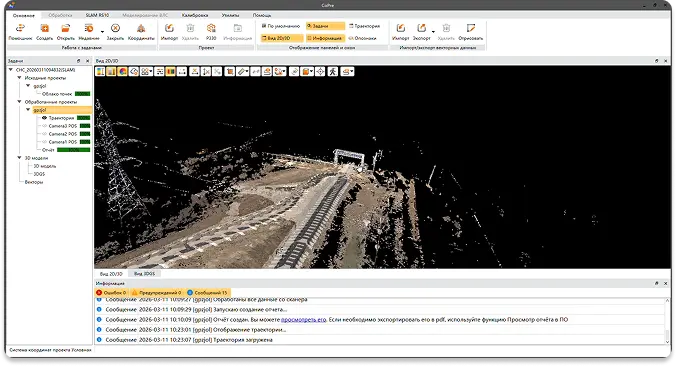Screen dimensions: 676x366
Task: Hide the Траектория layer with its eye icon
Action: (x=44, y=118)
